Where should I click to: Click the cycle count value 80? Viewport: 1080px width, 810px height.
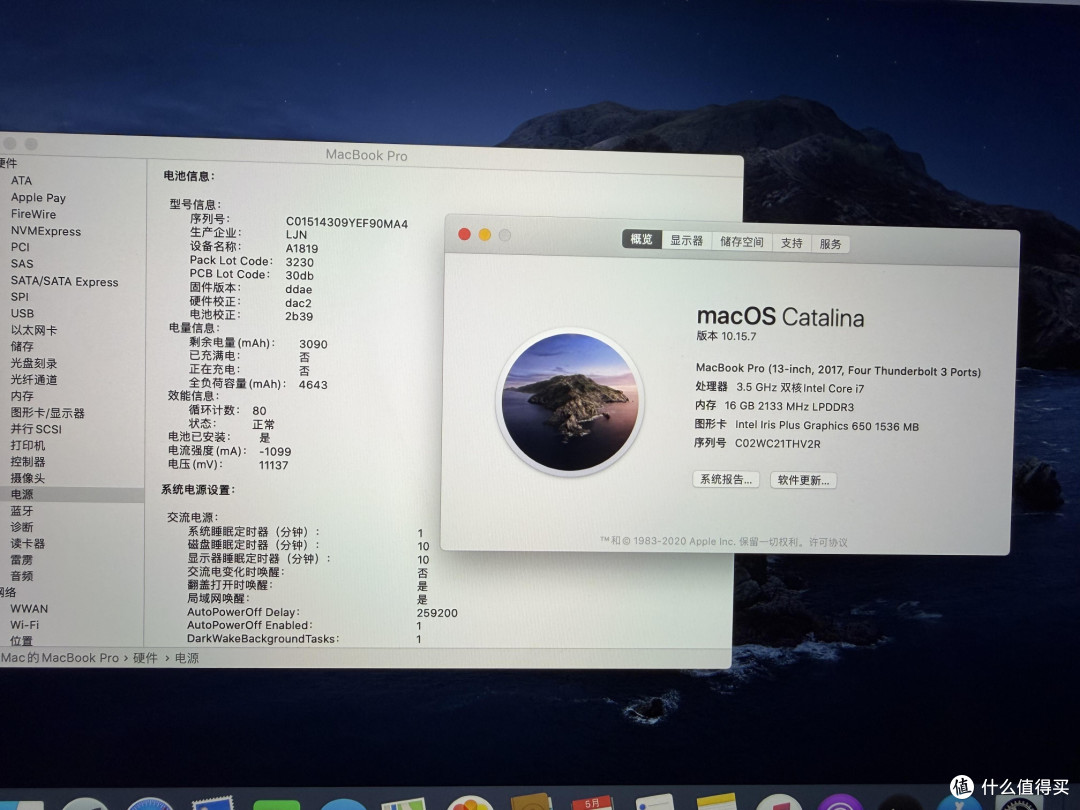pos(259,411)
